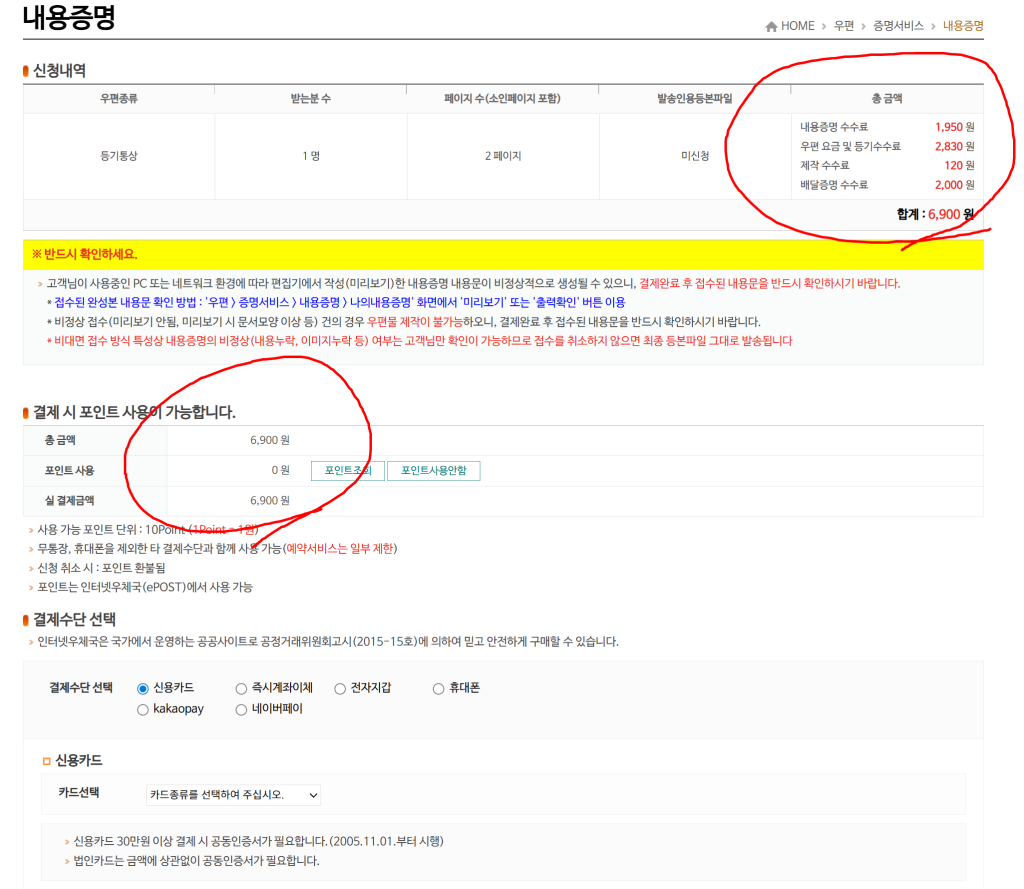This screenshot has width=1024, height=889.
Task: Click the 우편종류 column header
Action: tap(119, 99)
